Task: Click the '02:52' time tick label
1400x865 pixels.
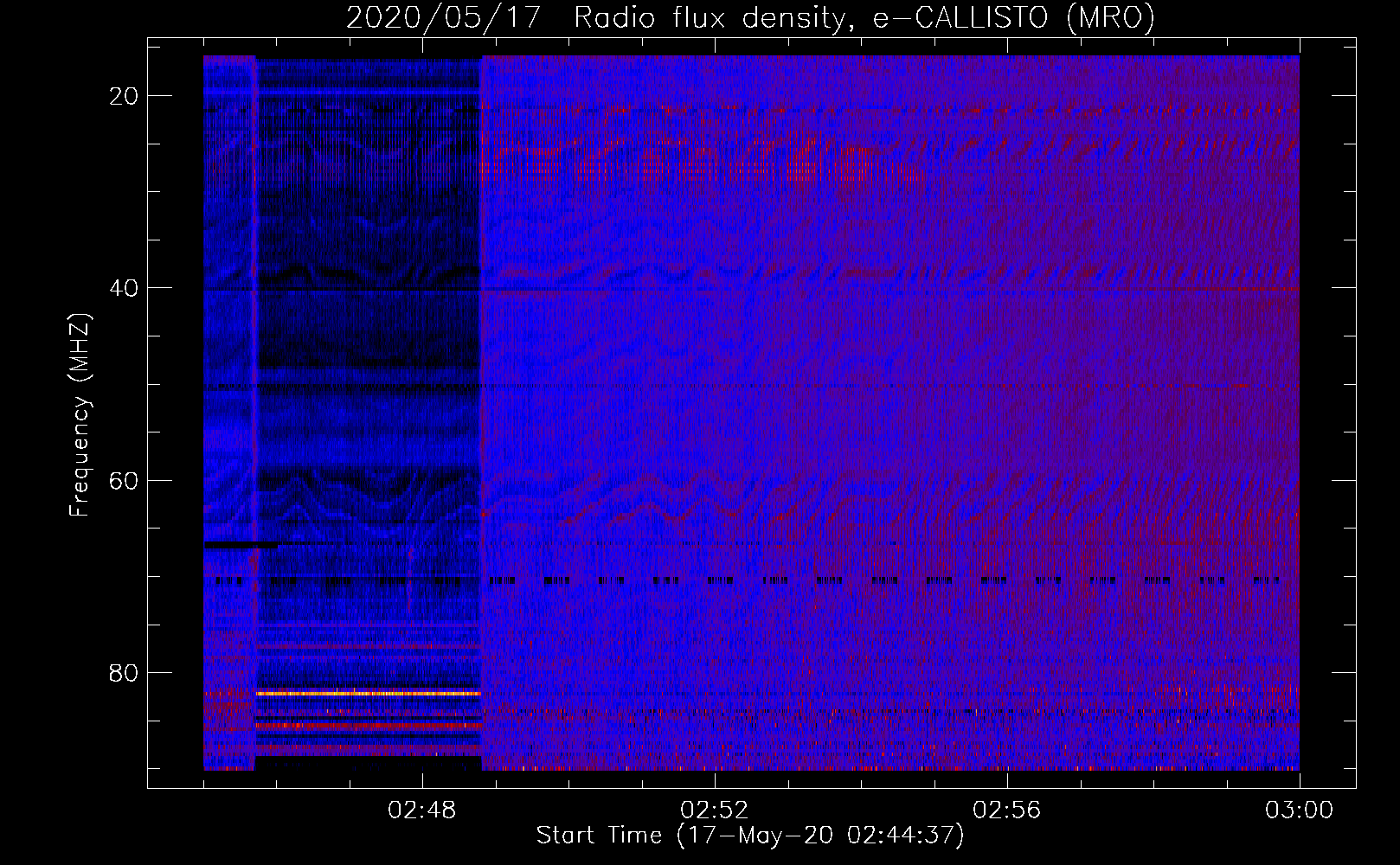Action: pos(715,811)
